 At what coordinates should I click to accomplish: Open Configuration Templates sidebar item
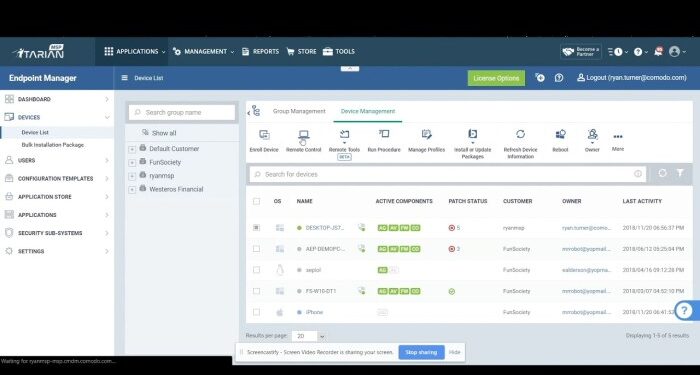pyautogui.click(x=57, y=179)
